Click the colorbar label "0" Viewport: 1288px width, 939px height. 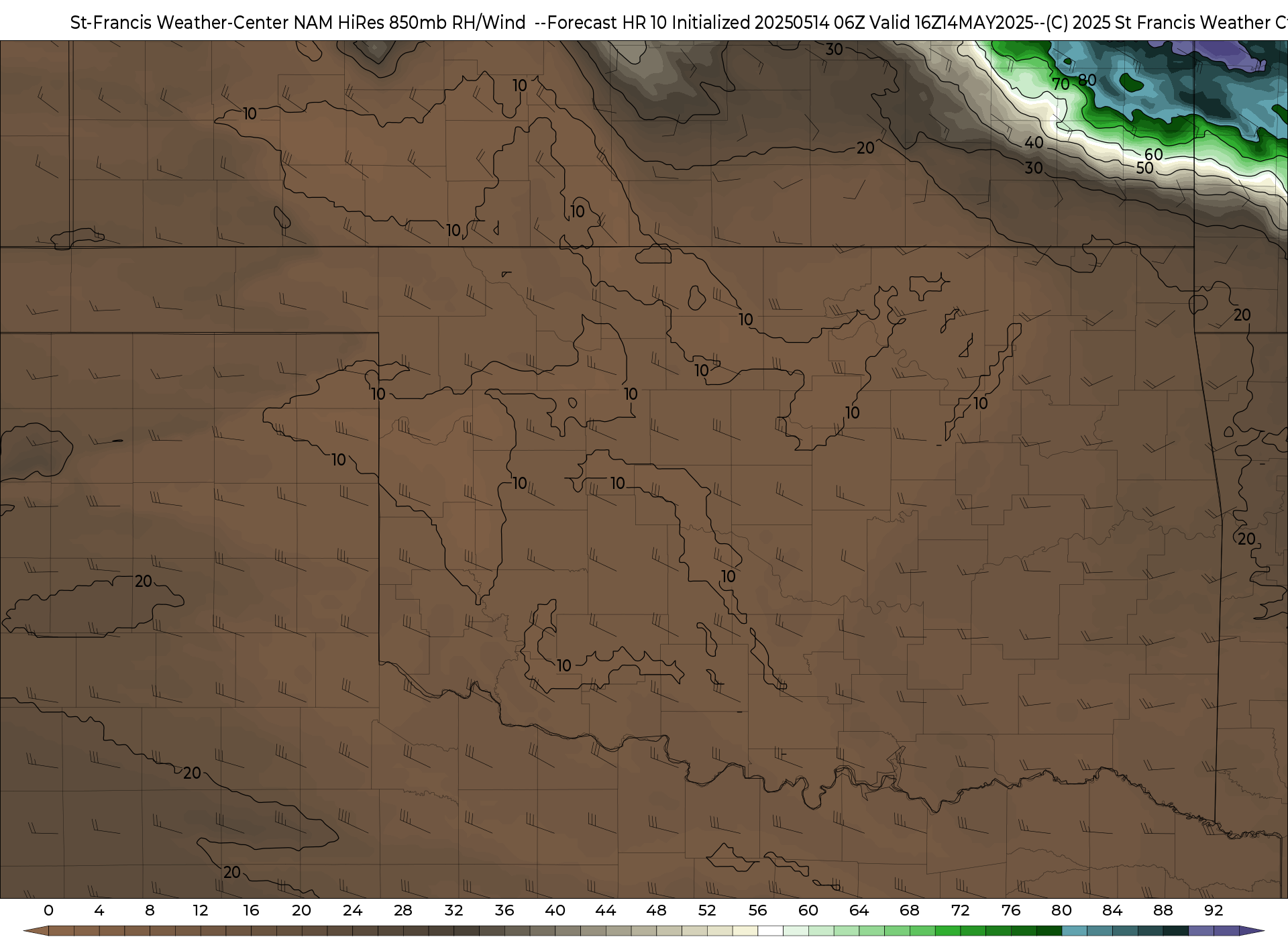tap(48, 910)
